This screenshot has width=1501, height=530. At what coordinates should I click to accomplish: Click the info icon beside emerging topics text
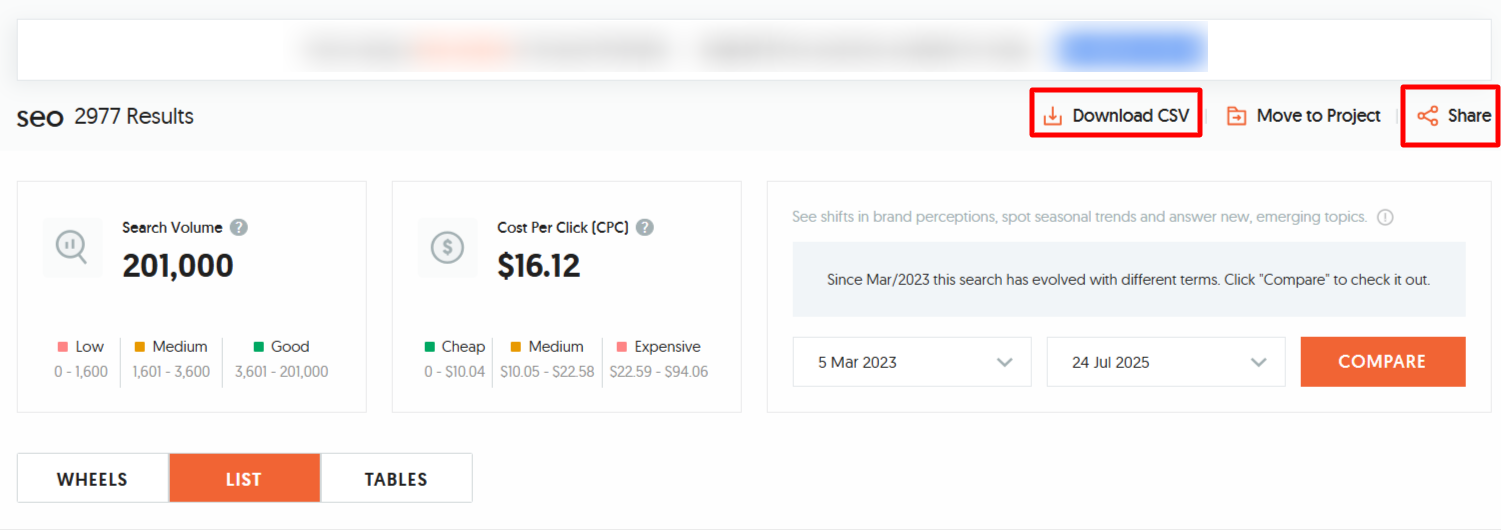[1385, 217]
